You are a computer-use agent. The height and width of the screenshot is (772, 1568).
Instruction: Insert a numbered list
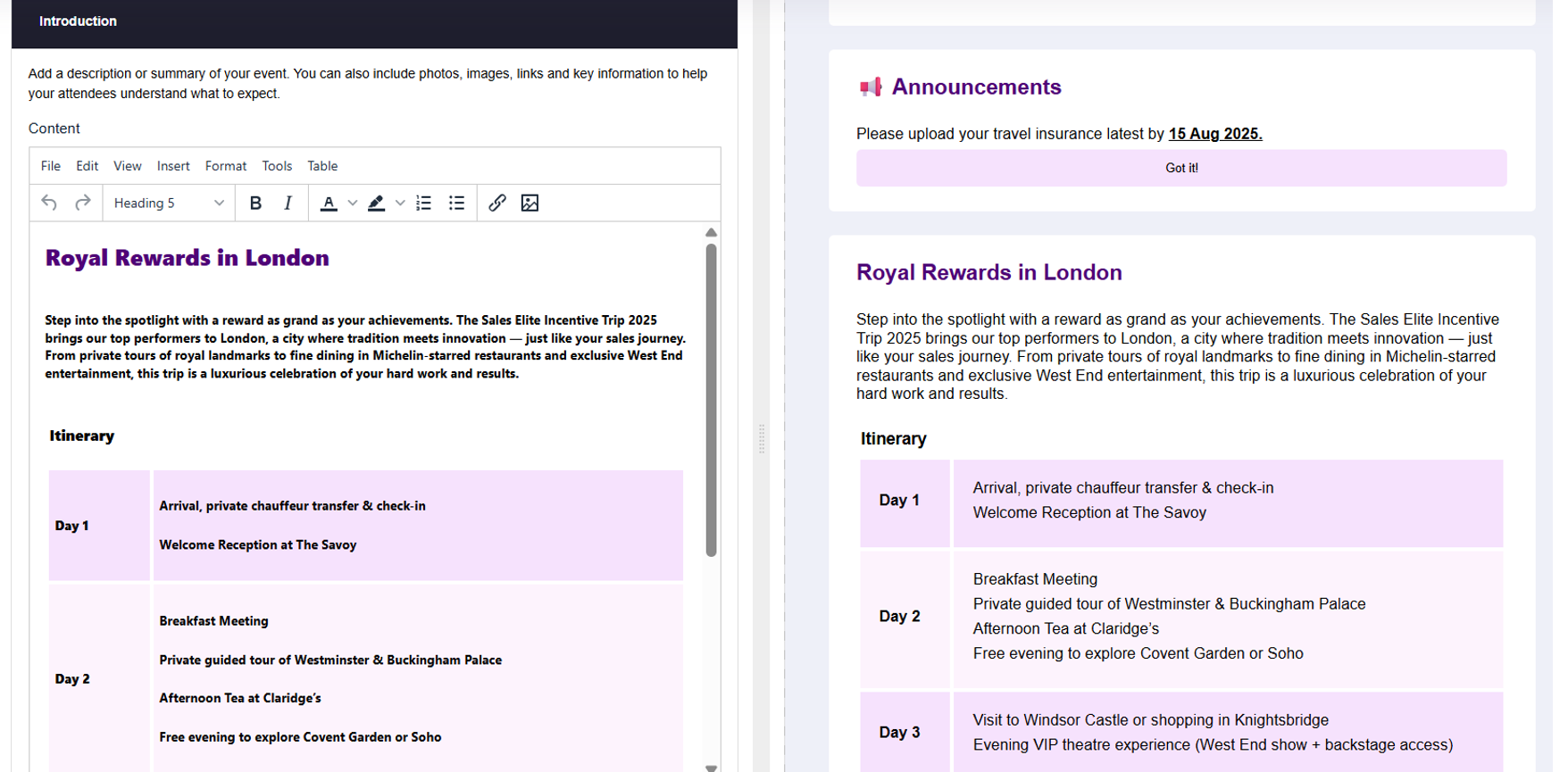coord(424,203)
